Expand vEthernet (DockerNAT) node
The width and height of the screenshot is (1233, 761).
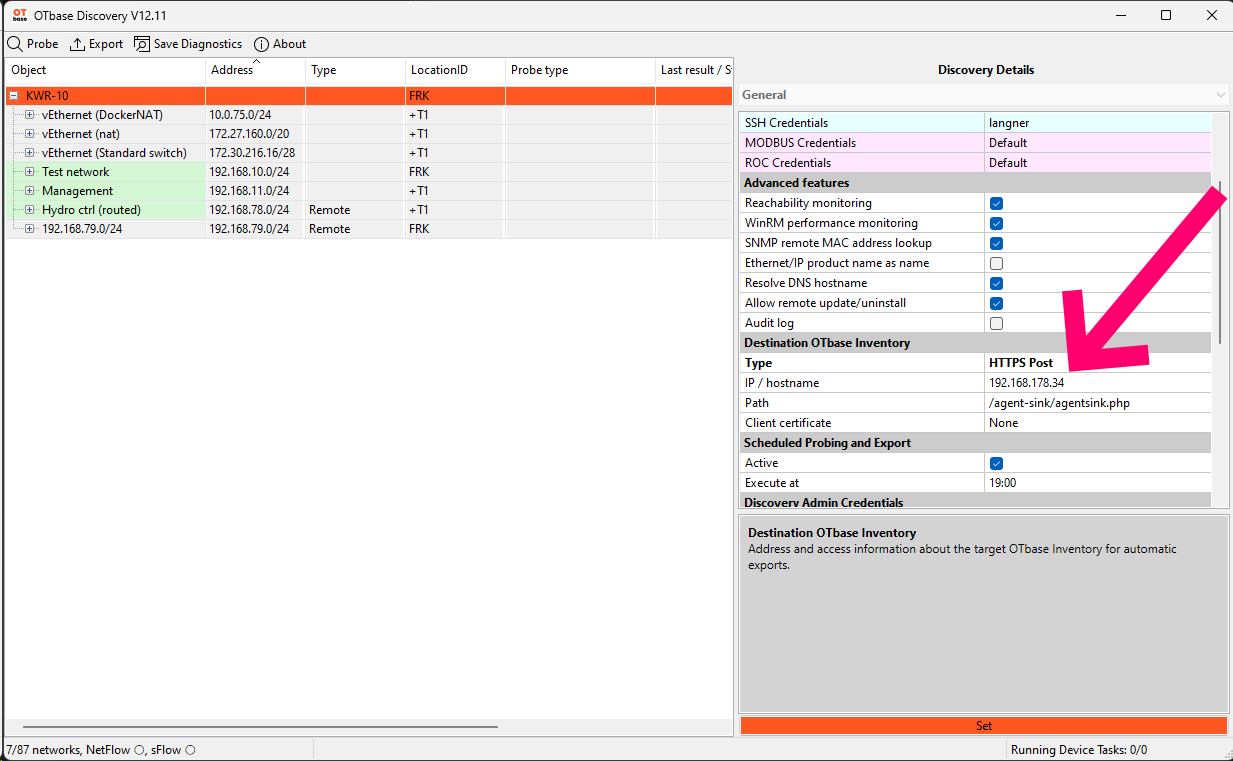click(x=30, y=115)
